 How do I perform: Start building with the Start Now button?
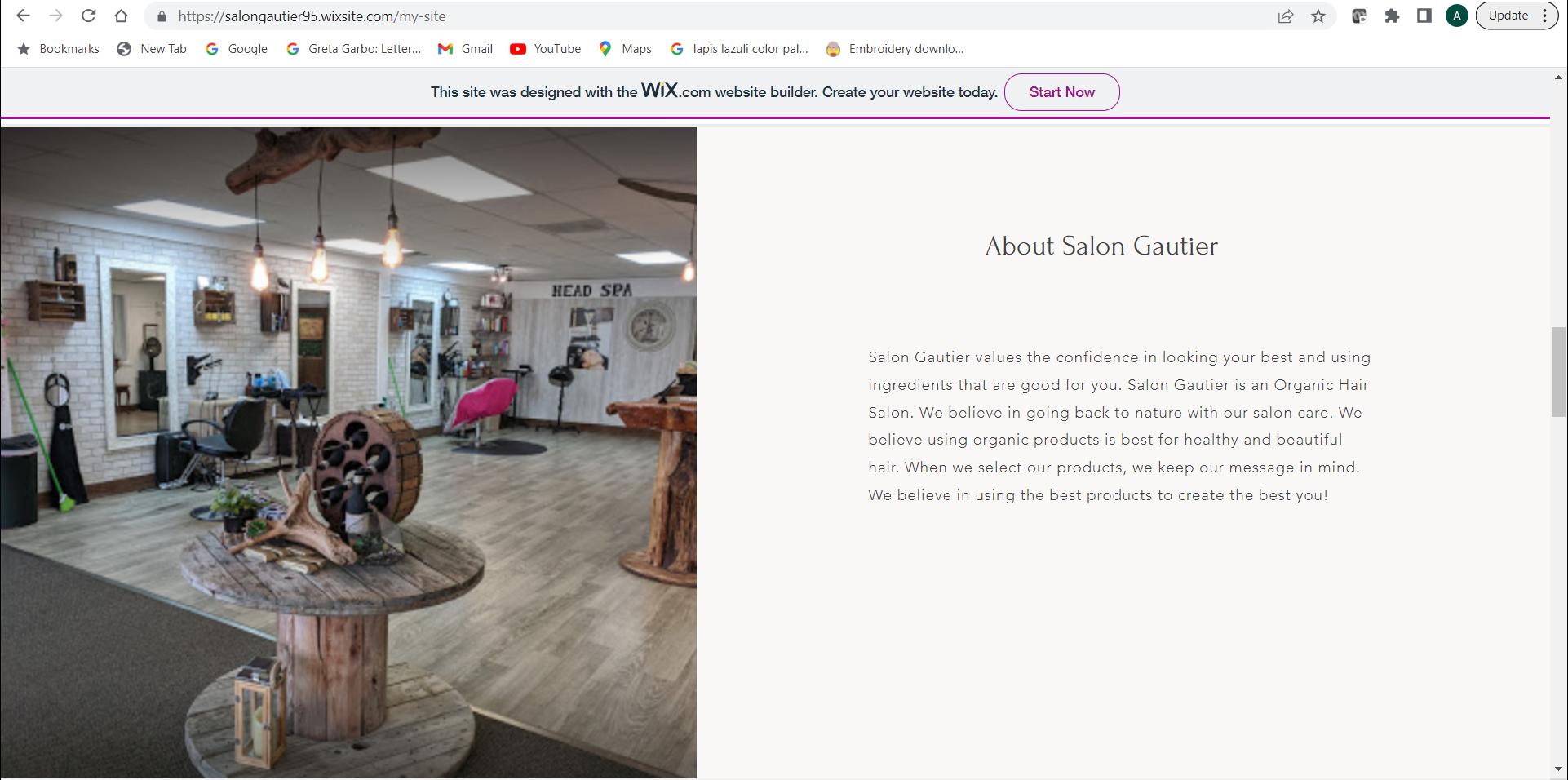coord(1061,92)
